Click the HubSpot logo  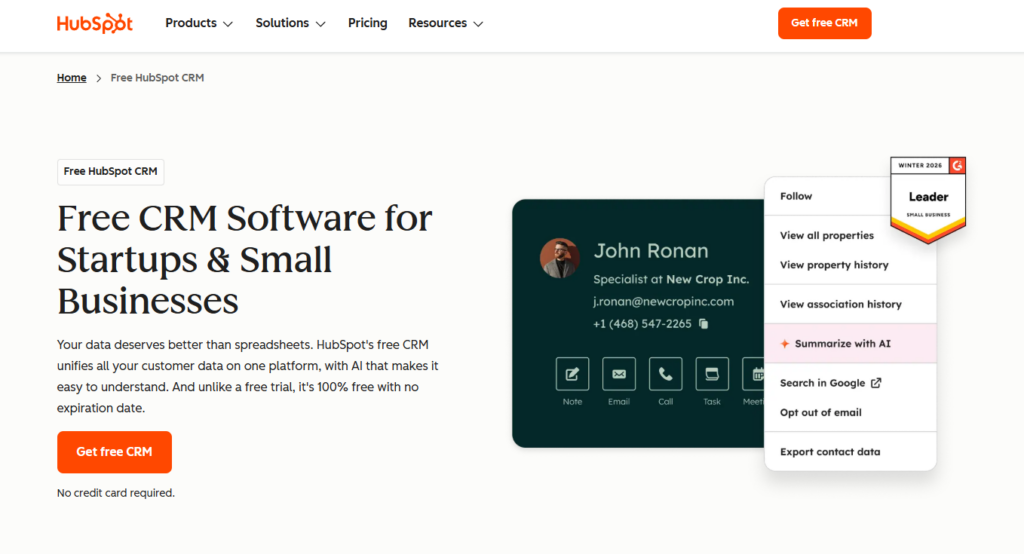[x=95, y=24]
